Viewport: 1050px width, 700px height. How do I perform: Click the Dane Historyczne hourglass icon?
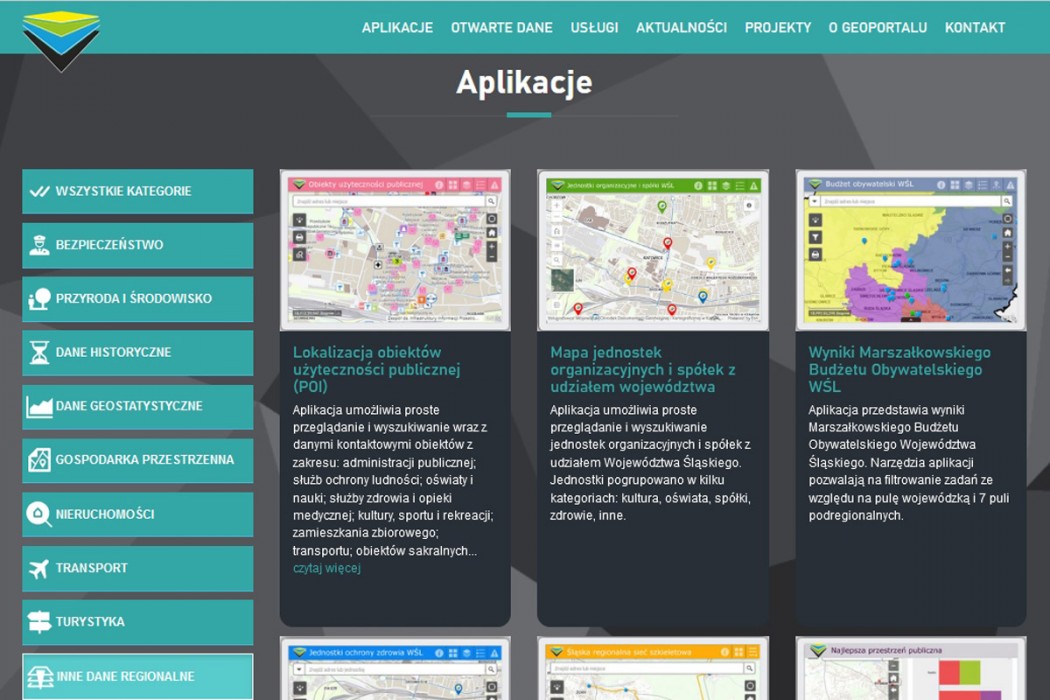click(x=39, y=353)
